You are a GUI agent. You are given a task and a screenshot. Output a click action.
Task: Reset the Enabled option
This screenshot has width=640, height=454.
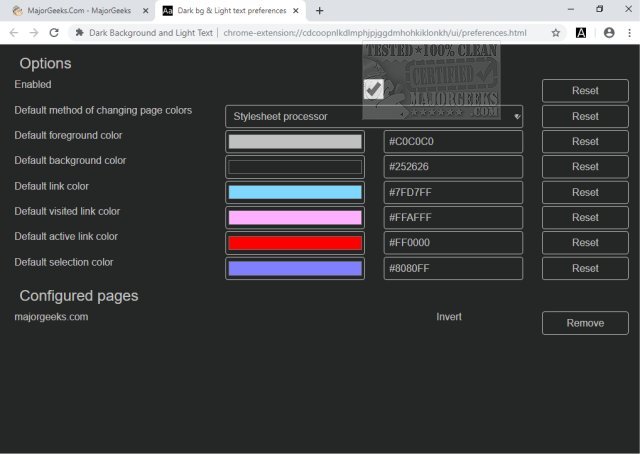585,91
